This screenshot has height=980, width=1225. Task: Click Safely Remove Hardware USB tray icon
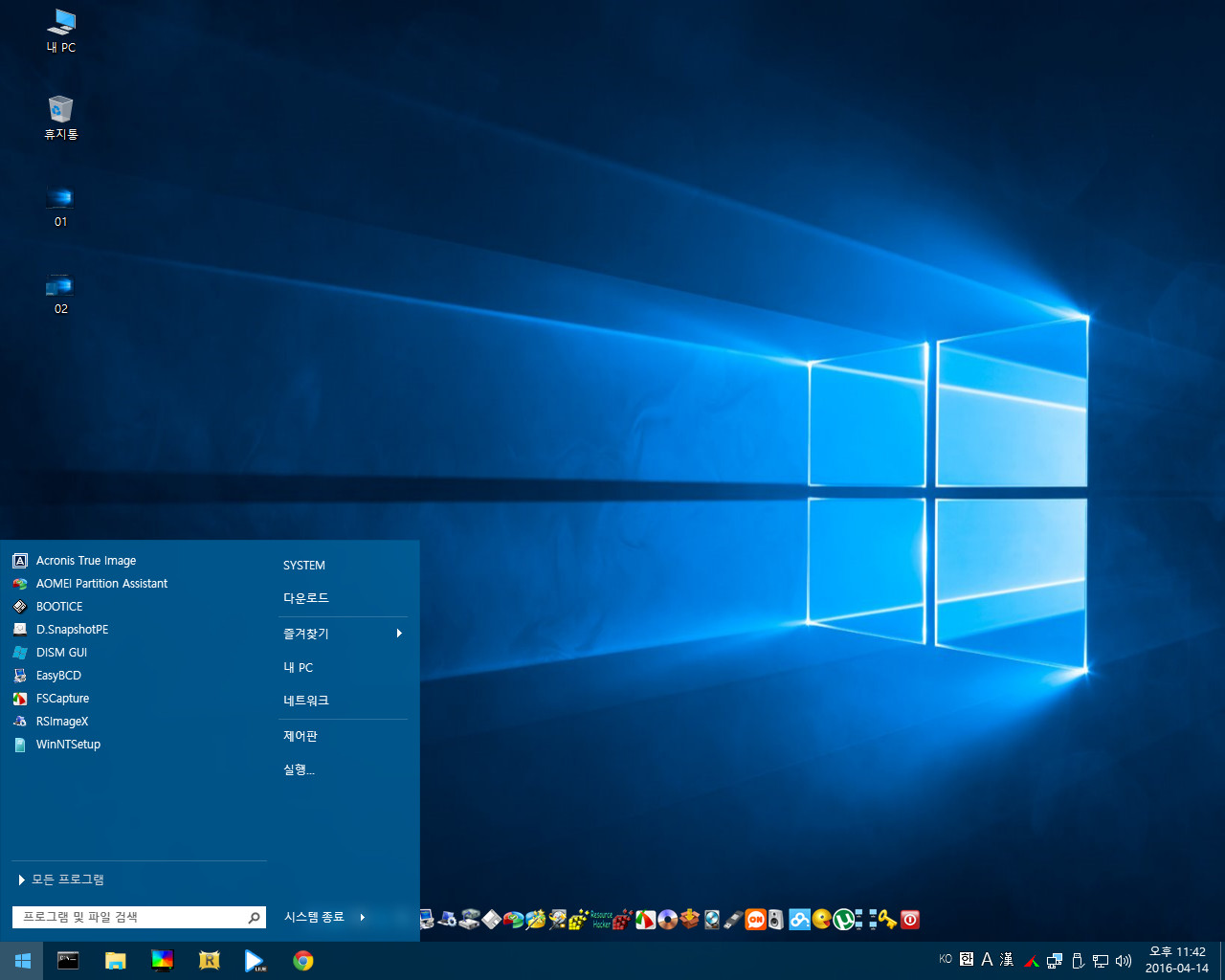[x=1078, y=961]
